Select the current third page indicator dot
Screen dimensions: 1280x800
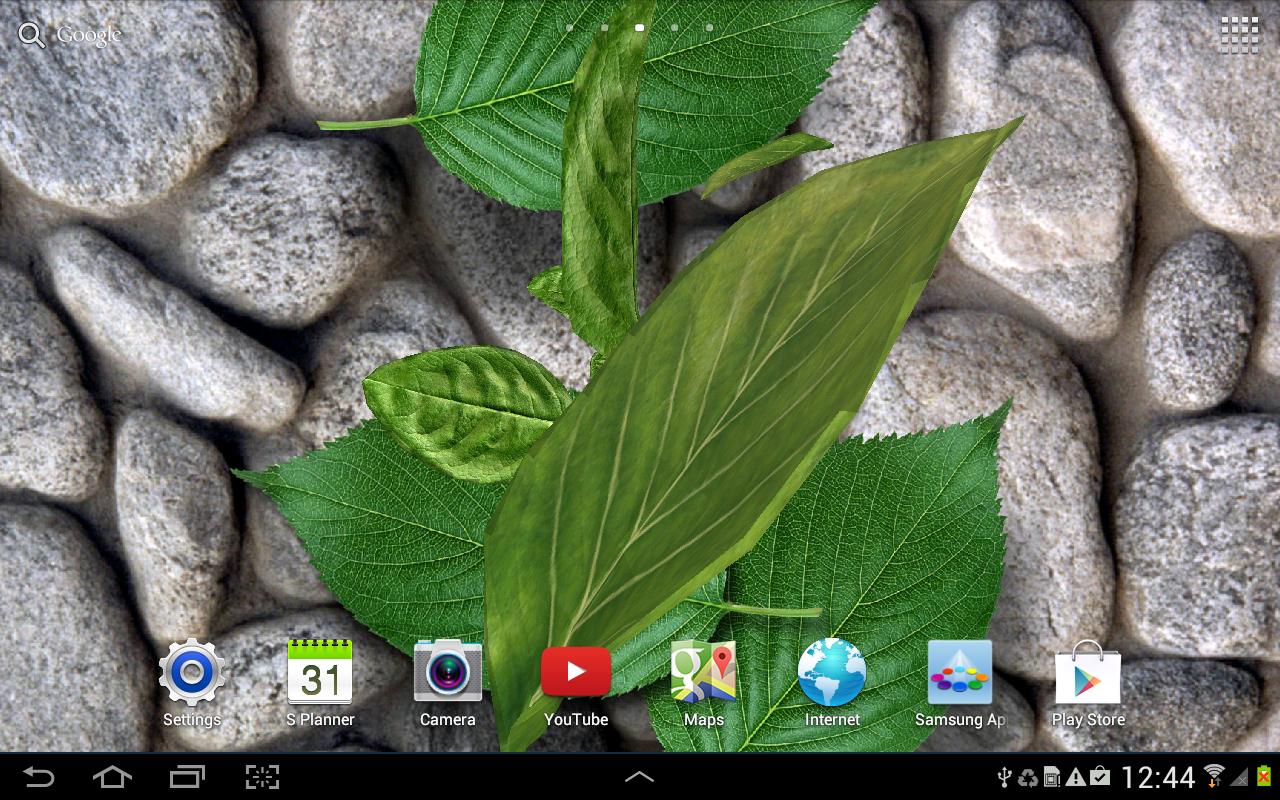640,28
